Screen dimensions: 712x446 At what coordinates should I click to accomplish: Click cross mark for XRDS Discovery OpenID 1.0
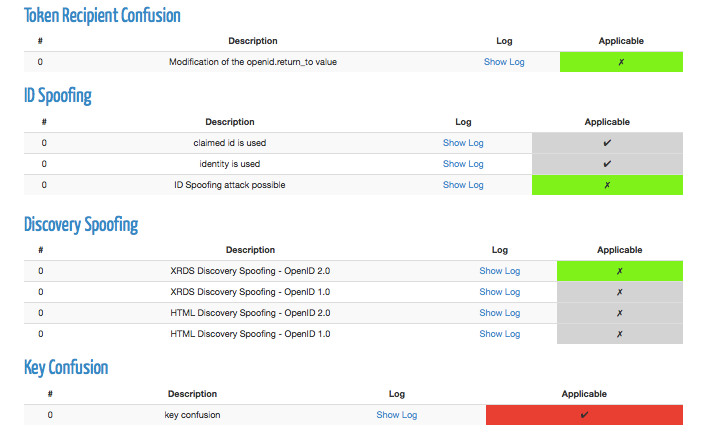(x=619, y=292)
